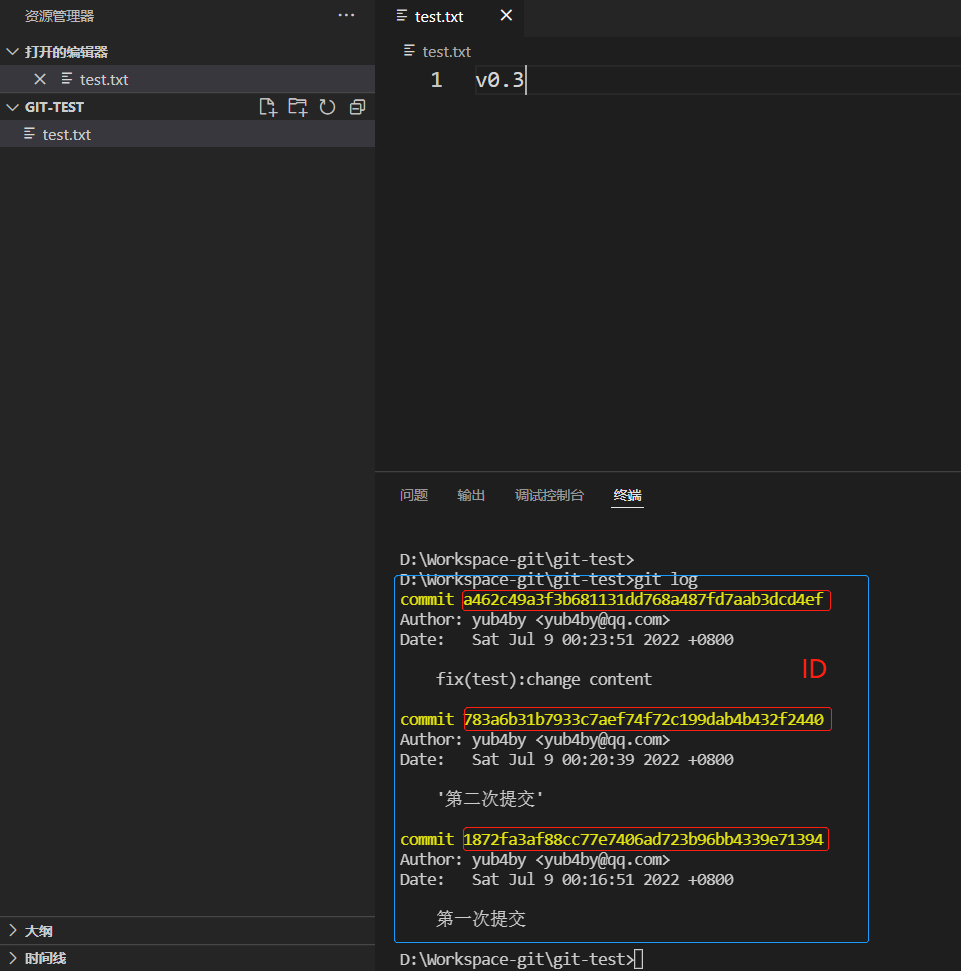Select the 终端 terminal tab
Image resolution: width=961 pixels, height=971 pixels.
627,495
